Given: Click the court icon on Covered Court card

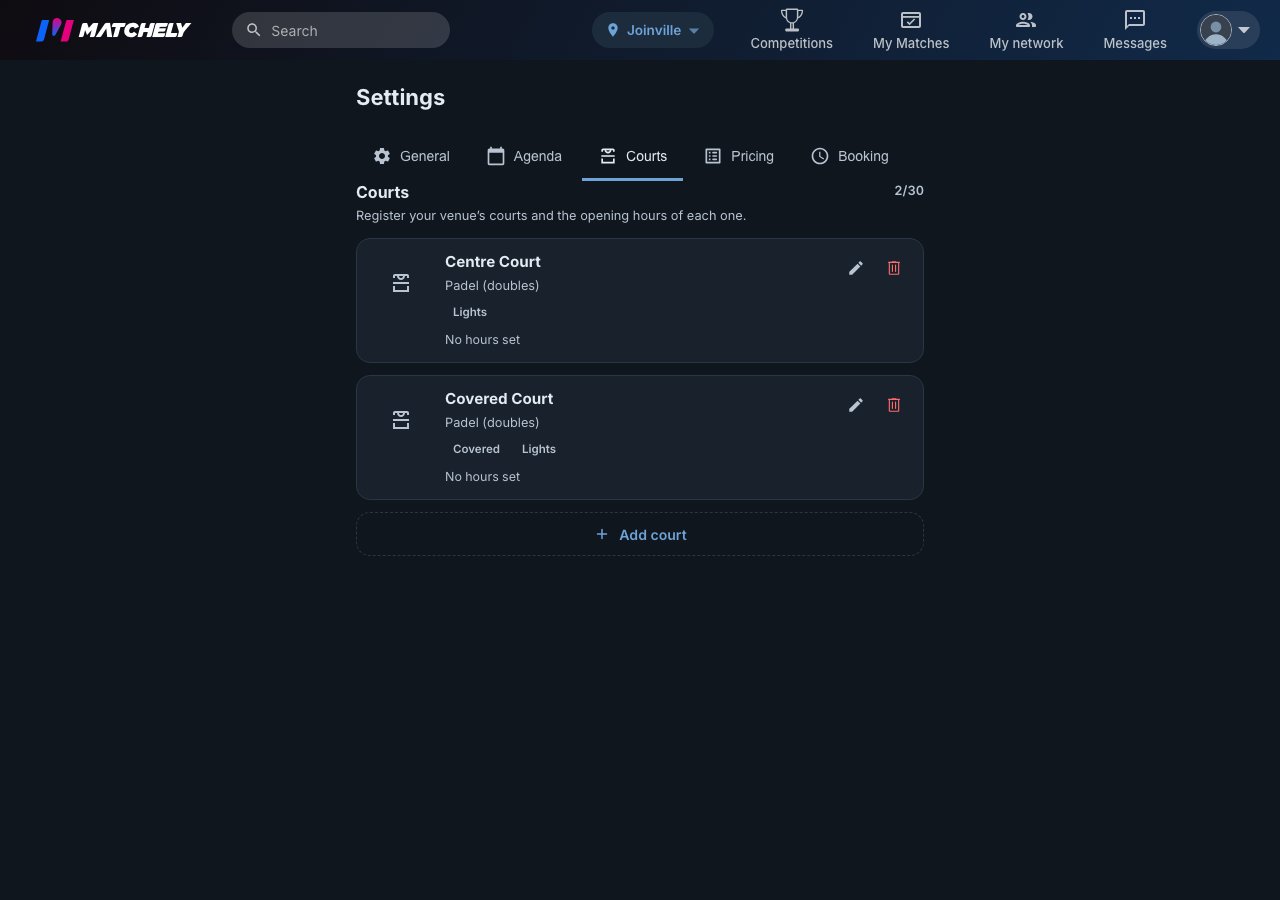Looking at the screenshot, I should 401,420.
